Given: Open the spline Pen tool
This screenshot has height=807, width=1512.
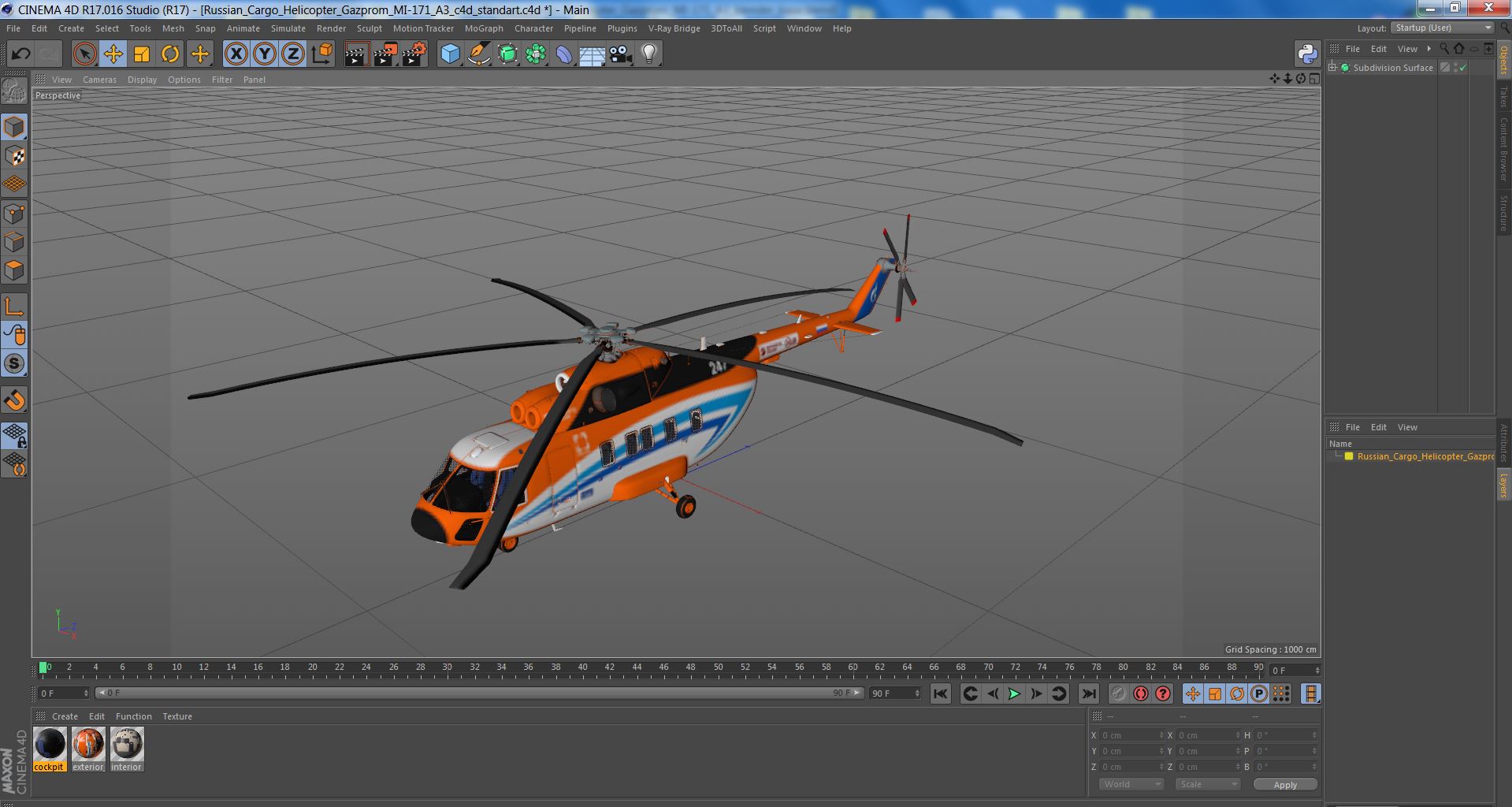Looking at the screenshot, I should (x=479, y=54).
